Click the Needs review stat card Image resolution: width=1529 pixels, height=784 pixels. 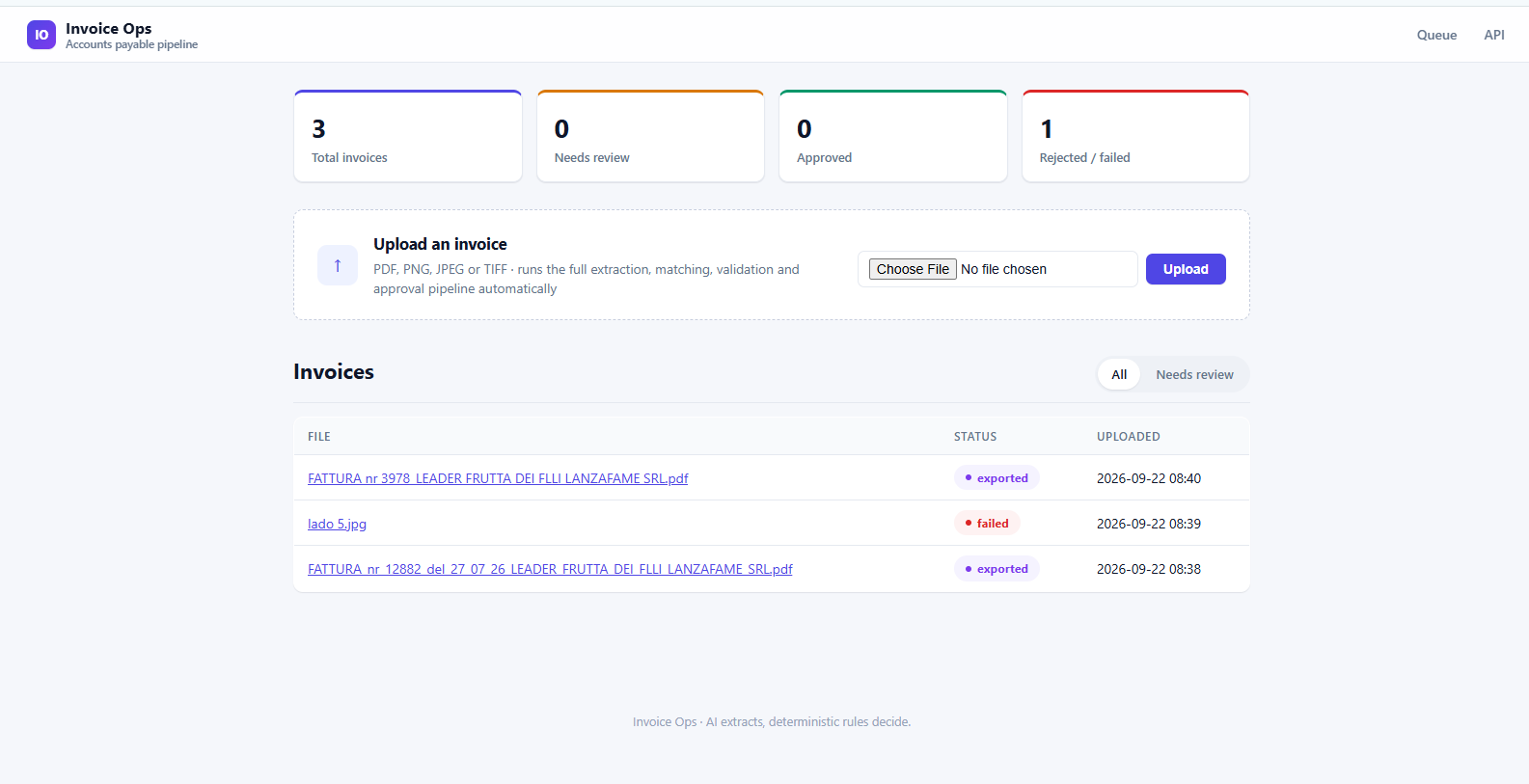(x=650, y=136)
